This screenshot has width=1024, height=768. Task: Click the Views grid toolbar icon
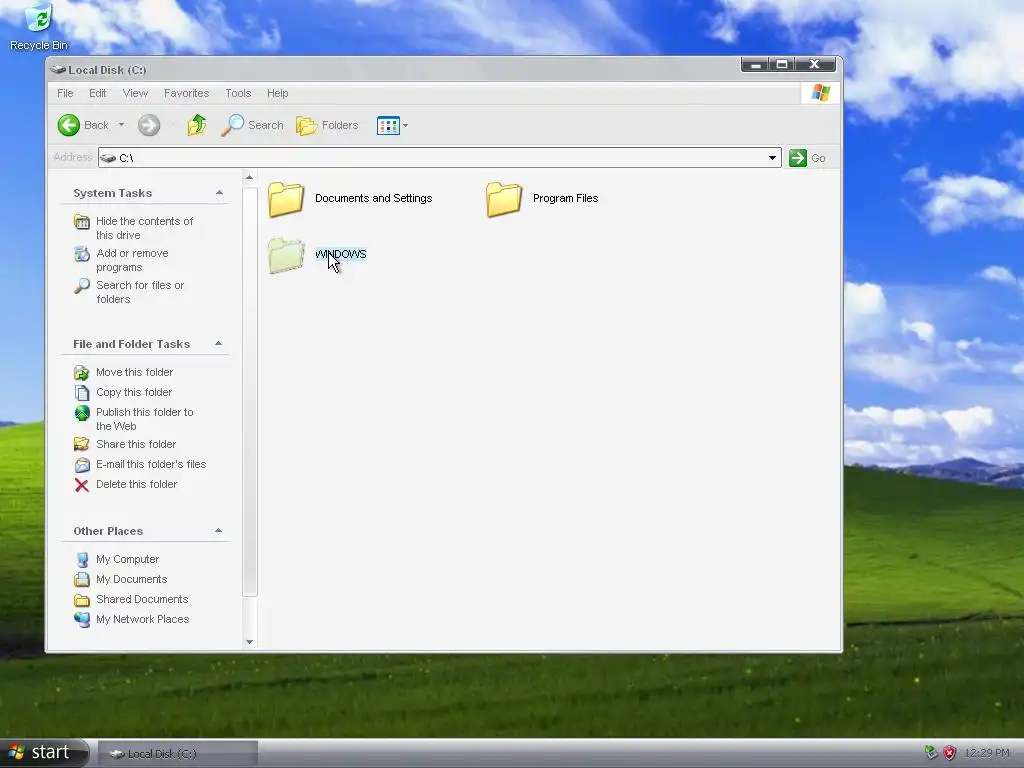point(388,125)
